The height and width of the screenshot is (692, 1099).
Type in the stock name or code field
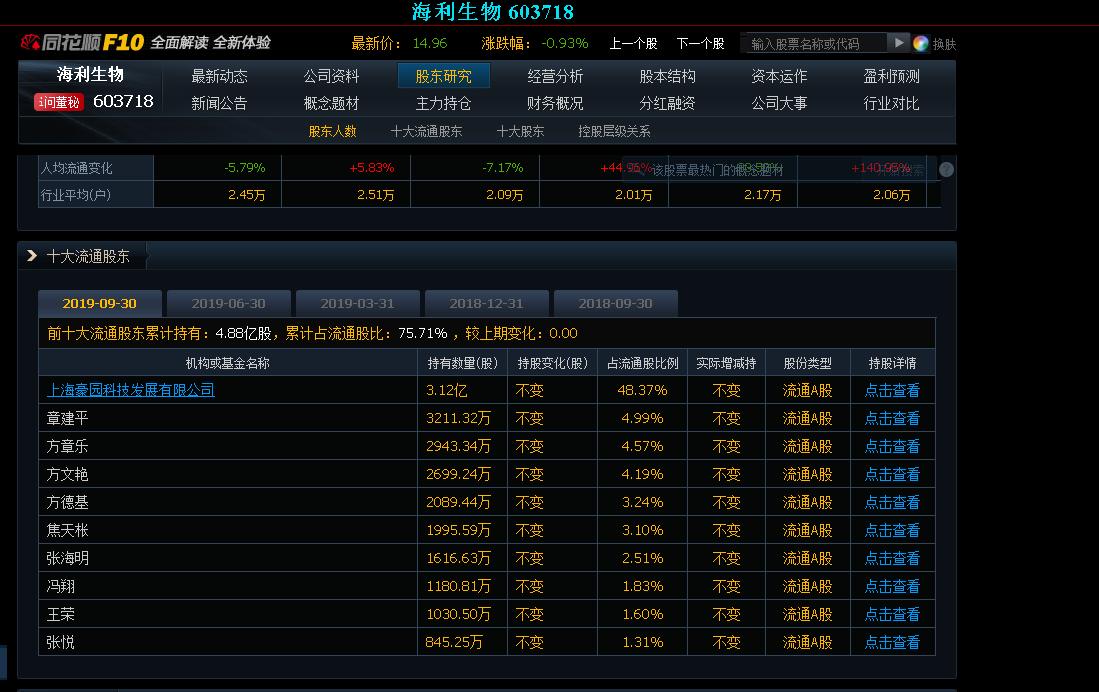(x=817, y=43)
